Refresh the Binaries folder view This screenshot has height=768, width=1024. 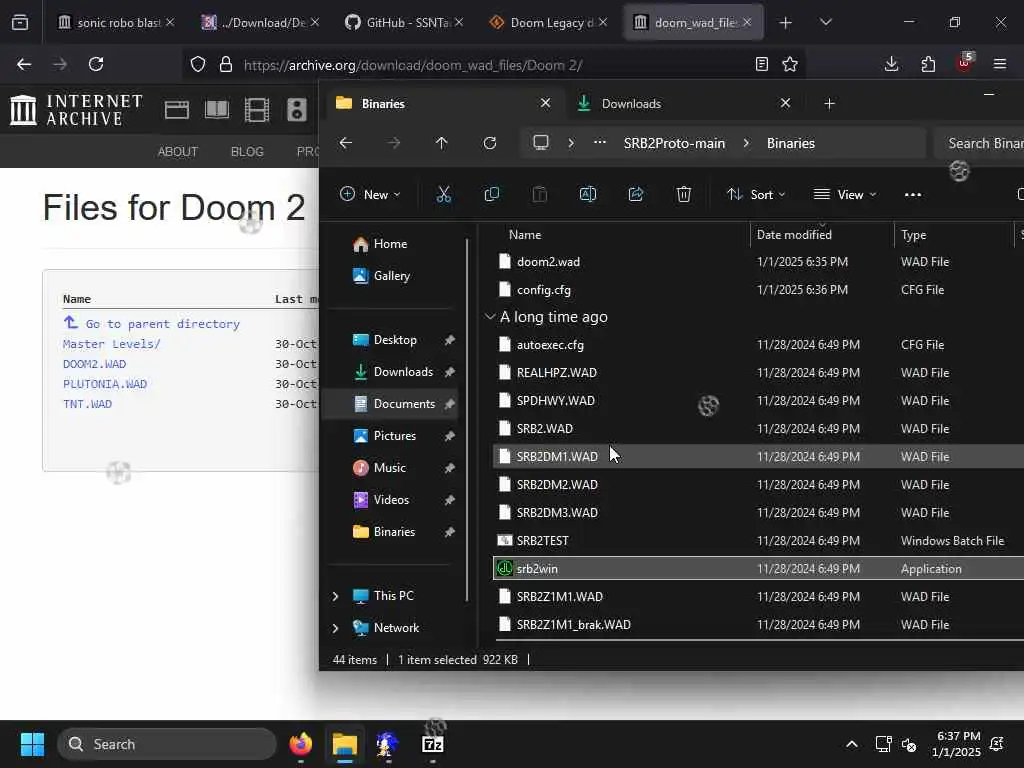coord(490,143)
